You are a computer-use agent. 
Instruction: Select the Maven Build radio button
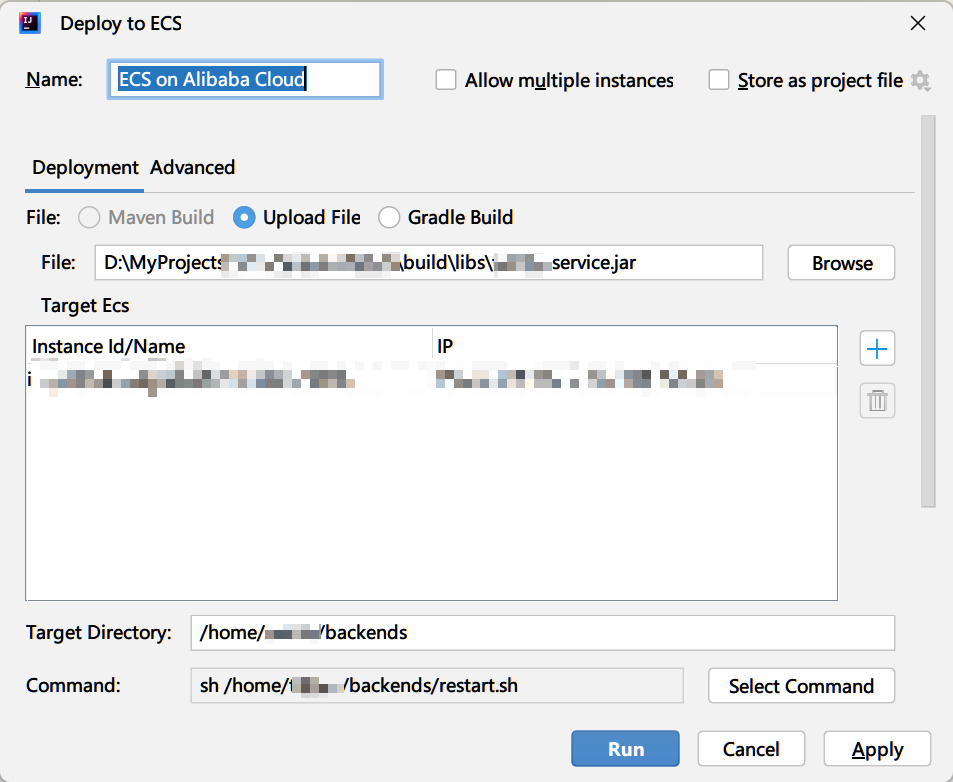[x=90, y=217]
